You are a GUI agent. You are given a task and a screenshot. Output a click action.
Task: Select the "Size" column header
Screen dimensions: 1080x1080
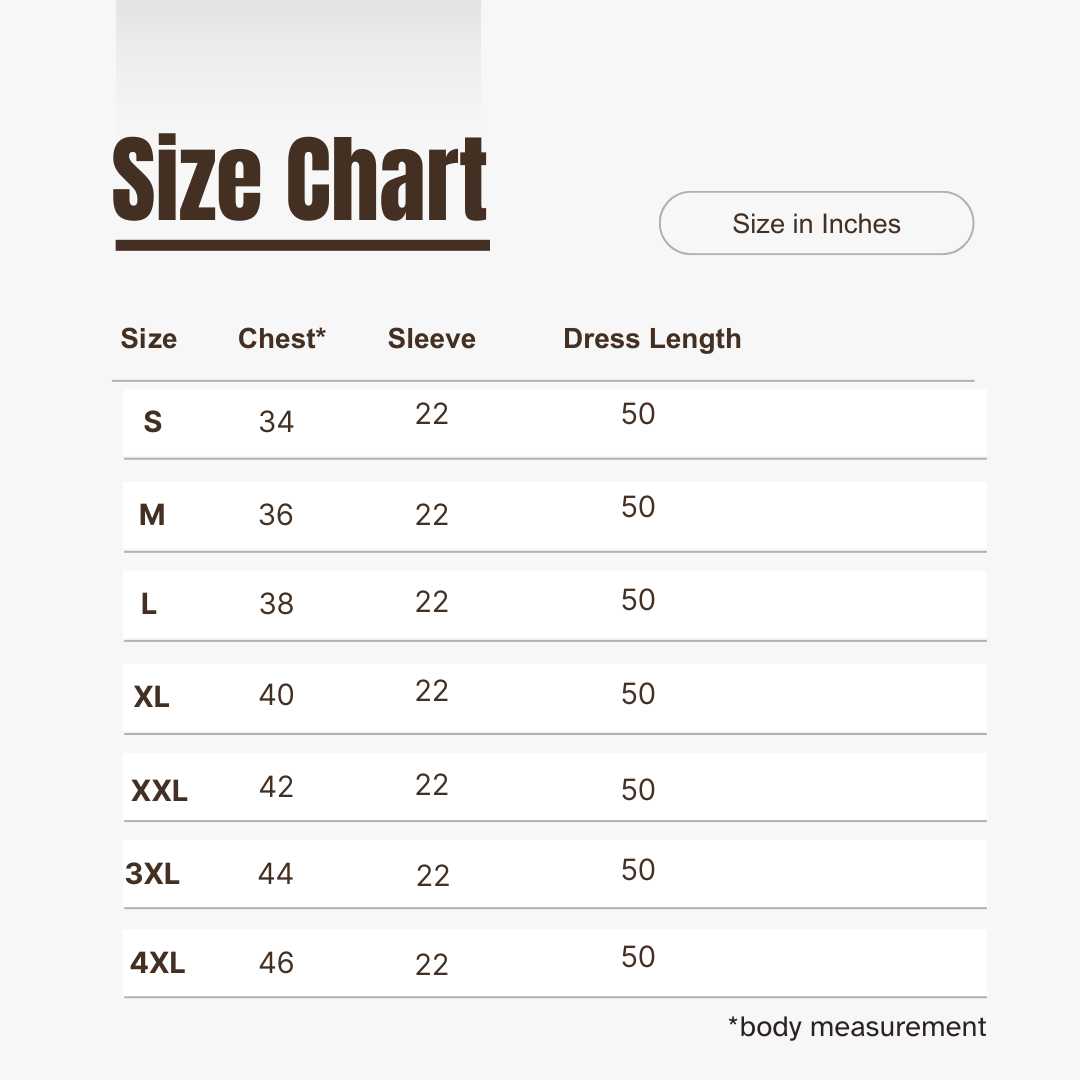tap(148, 339)
